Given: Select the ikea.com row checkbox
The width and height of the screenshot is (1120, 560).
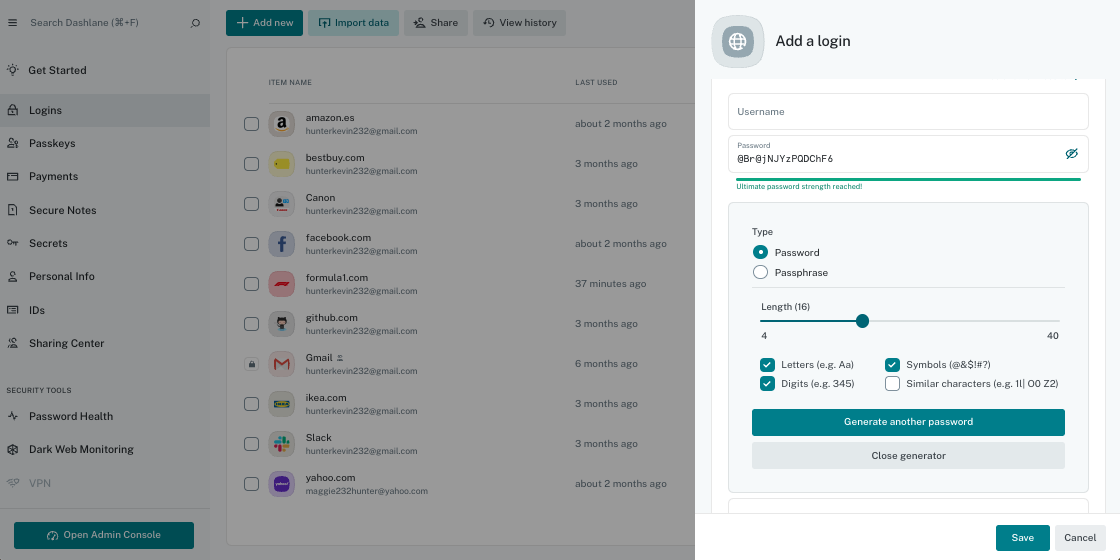Looking at the screenshot, I should tap(251, 404).
